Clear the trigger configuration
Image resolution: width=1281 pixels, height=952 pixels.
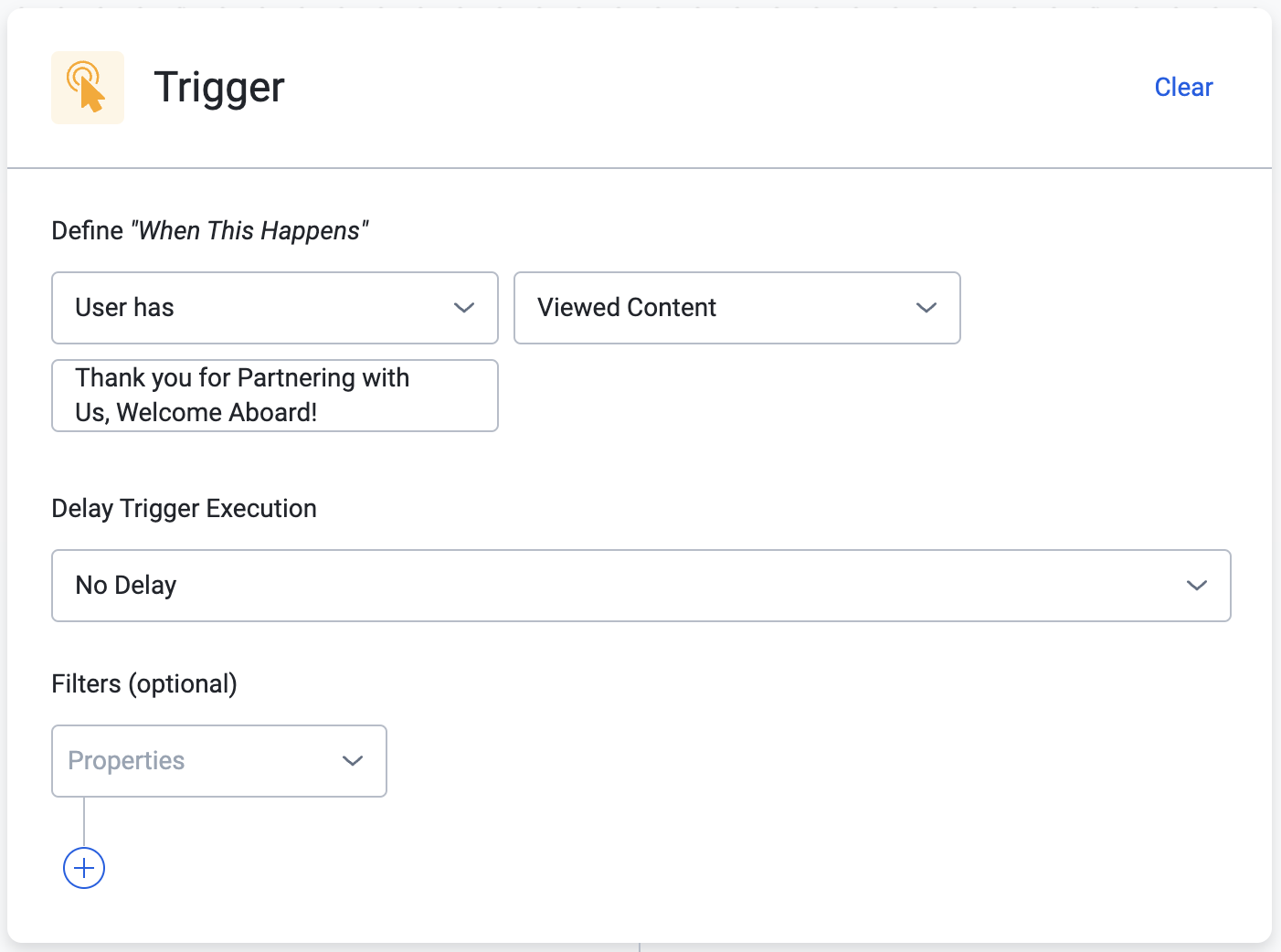(x=1183, y=88)
